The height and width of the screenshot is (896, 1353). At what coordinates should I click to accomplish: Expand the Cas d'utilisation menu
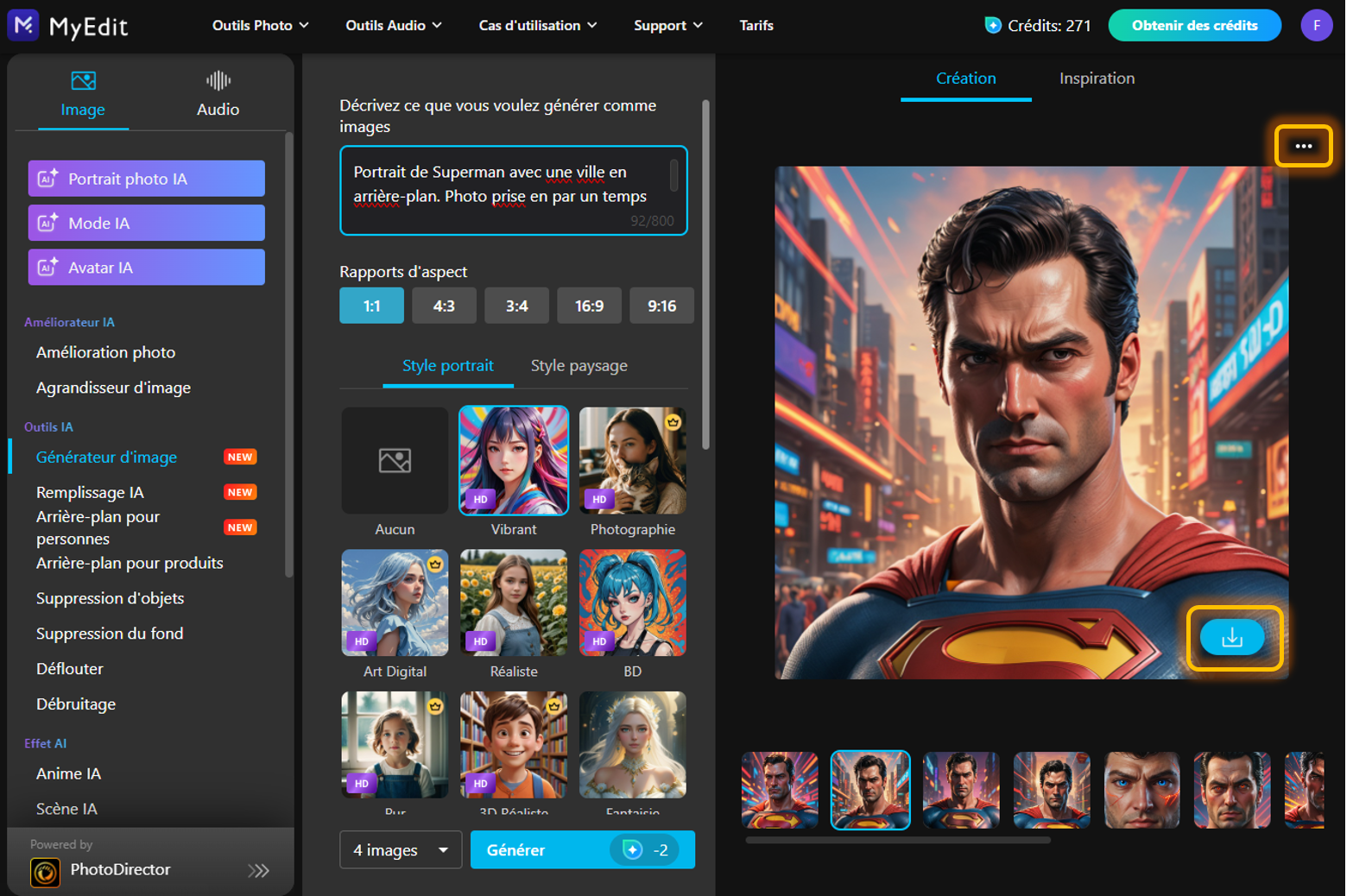(x=538, y=26)
